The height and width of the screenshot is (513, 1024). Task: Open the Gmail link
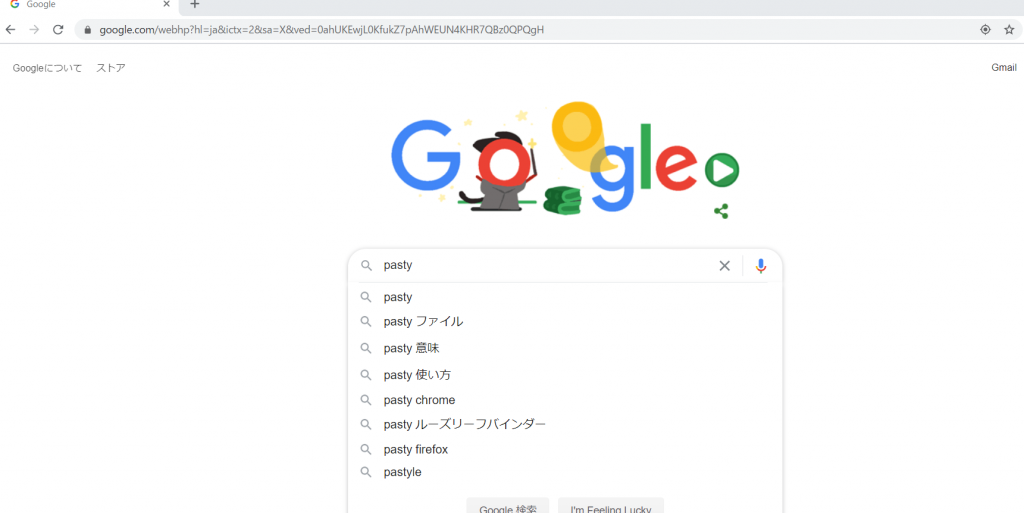point(1003,68)
